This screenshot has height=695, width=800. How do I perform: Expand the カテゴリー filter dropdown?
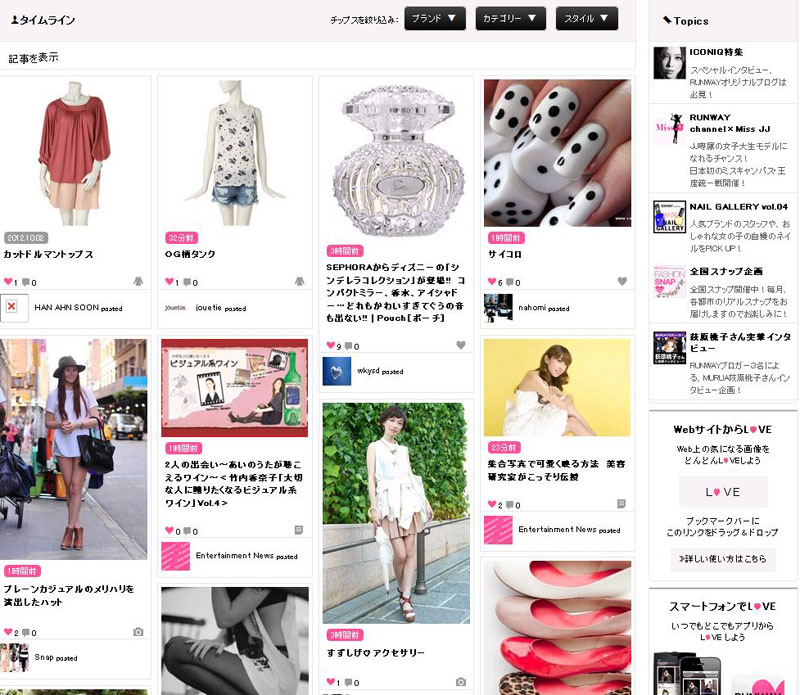click(510, 18)
